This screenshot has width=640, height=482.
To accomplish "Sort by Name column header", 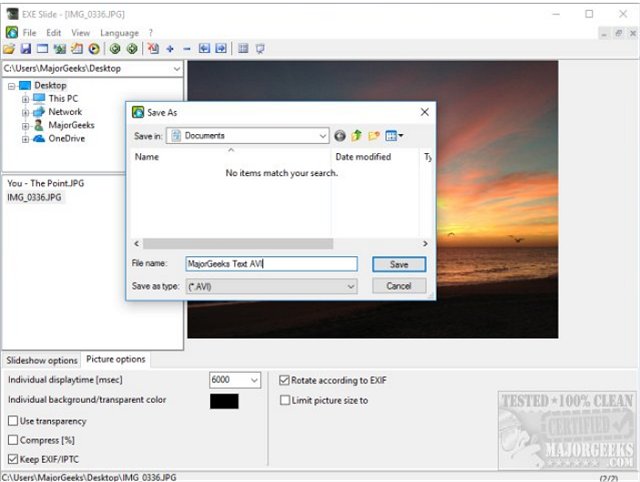I will [x=231, y=157].
